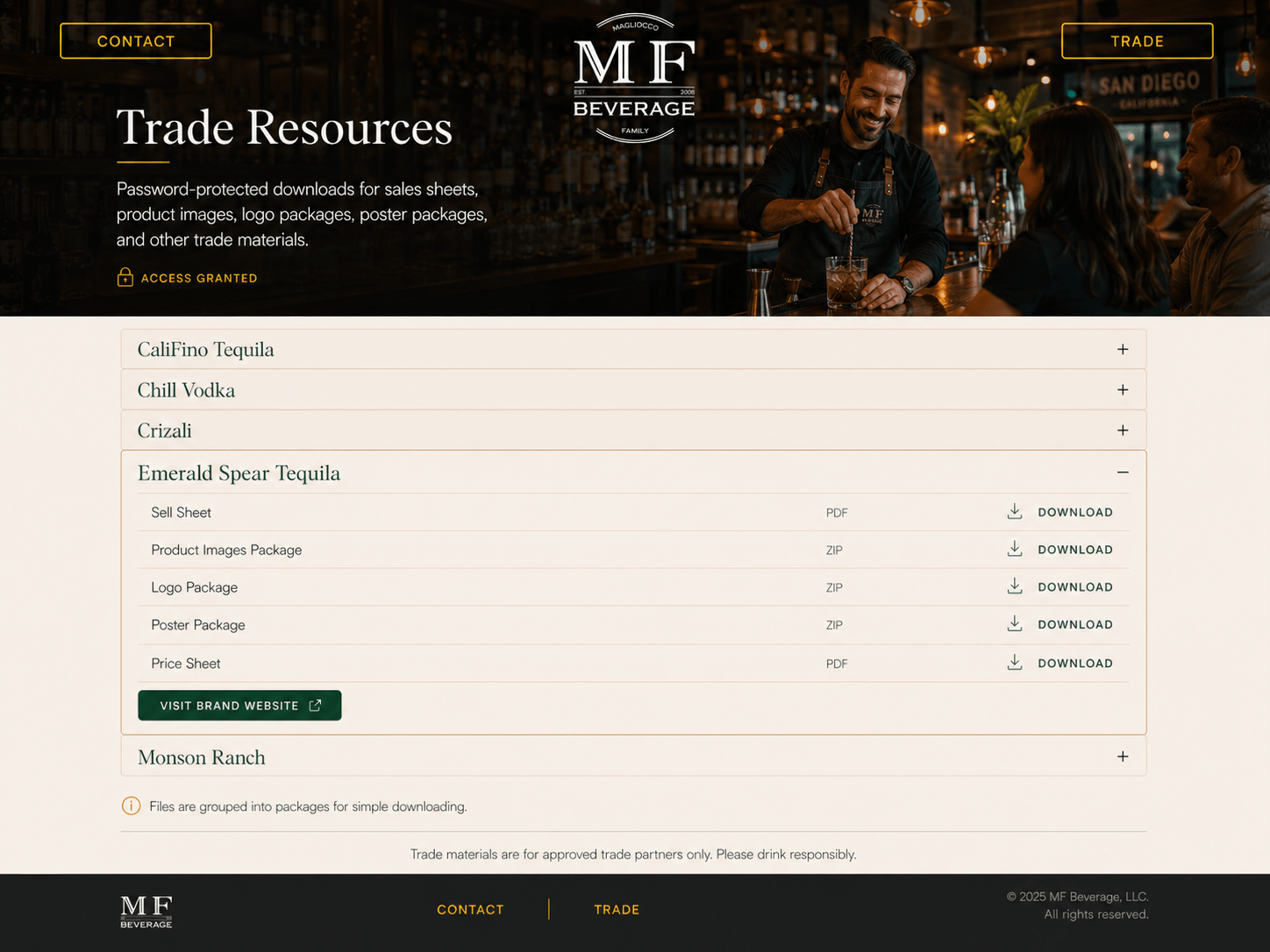Screen dimensions: 1270x952
Task: Open the Trade button in the header
Action: (1137, 41)
